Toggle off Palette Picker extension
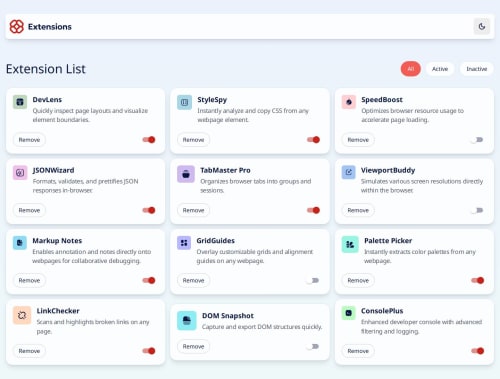 coord(478,280)
